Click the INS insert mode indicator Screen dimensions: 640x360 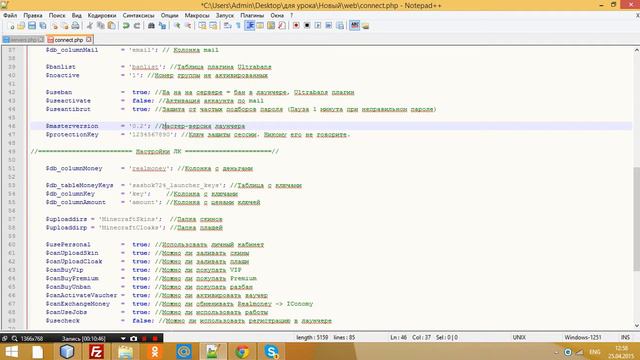tap(625, 338)
